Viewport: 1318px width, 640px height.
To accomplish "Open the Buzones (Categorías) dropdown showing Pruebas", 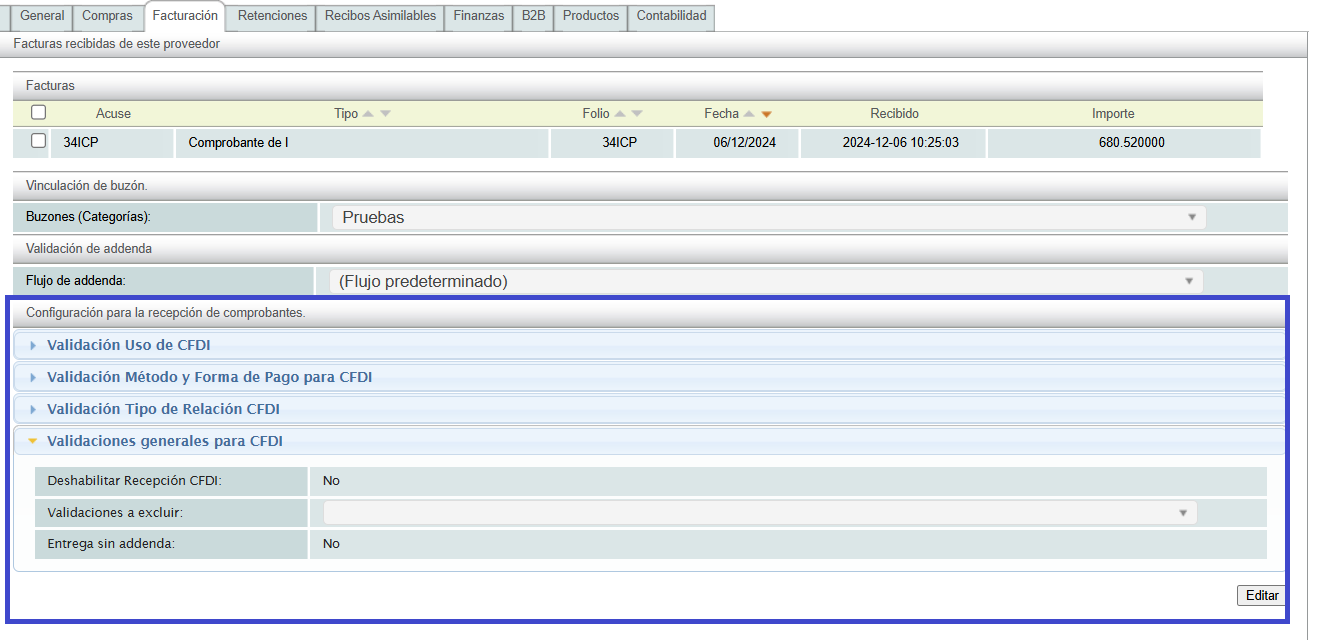I will tap(768, 217).
